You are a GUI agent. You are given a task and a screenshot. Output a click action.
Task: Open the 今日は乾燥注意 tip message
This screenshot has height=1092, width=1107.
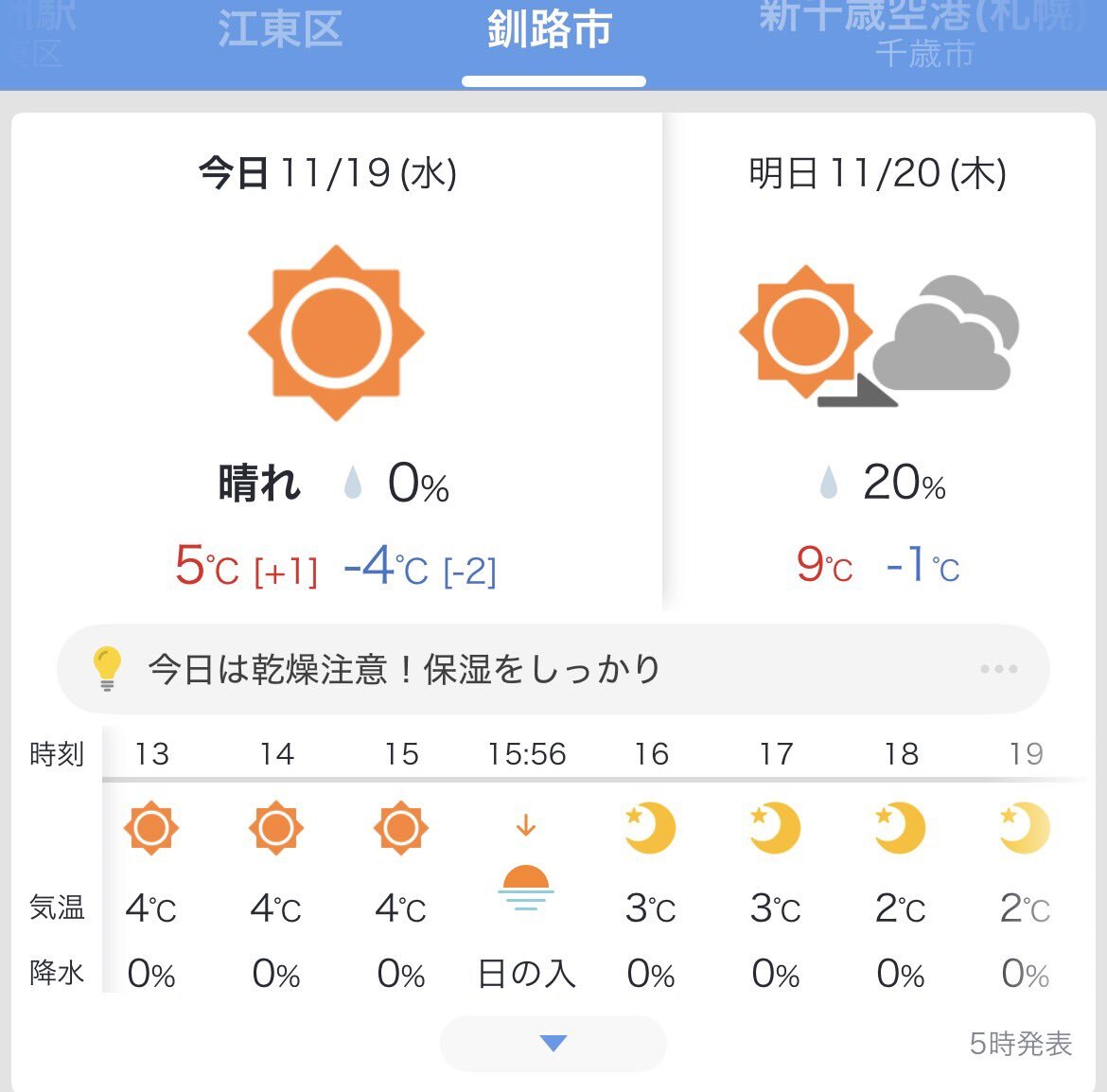404,669
